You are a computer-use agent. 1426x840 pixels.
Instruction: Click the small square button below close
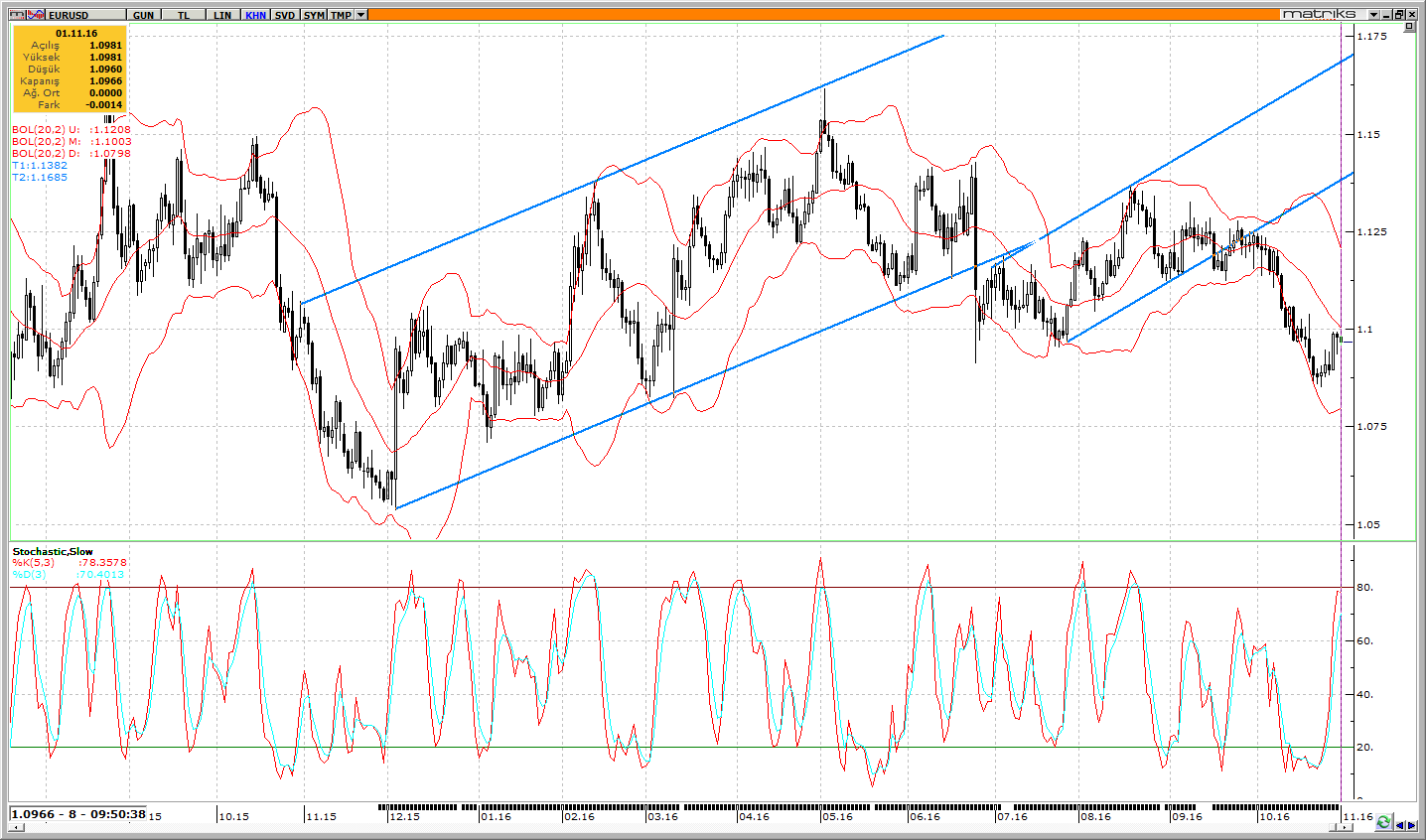(x=1409, y=27)
